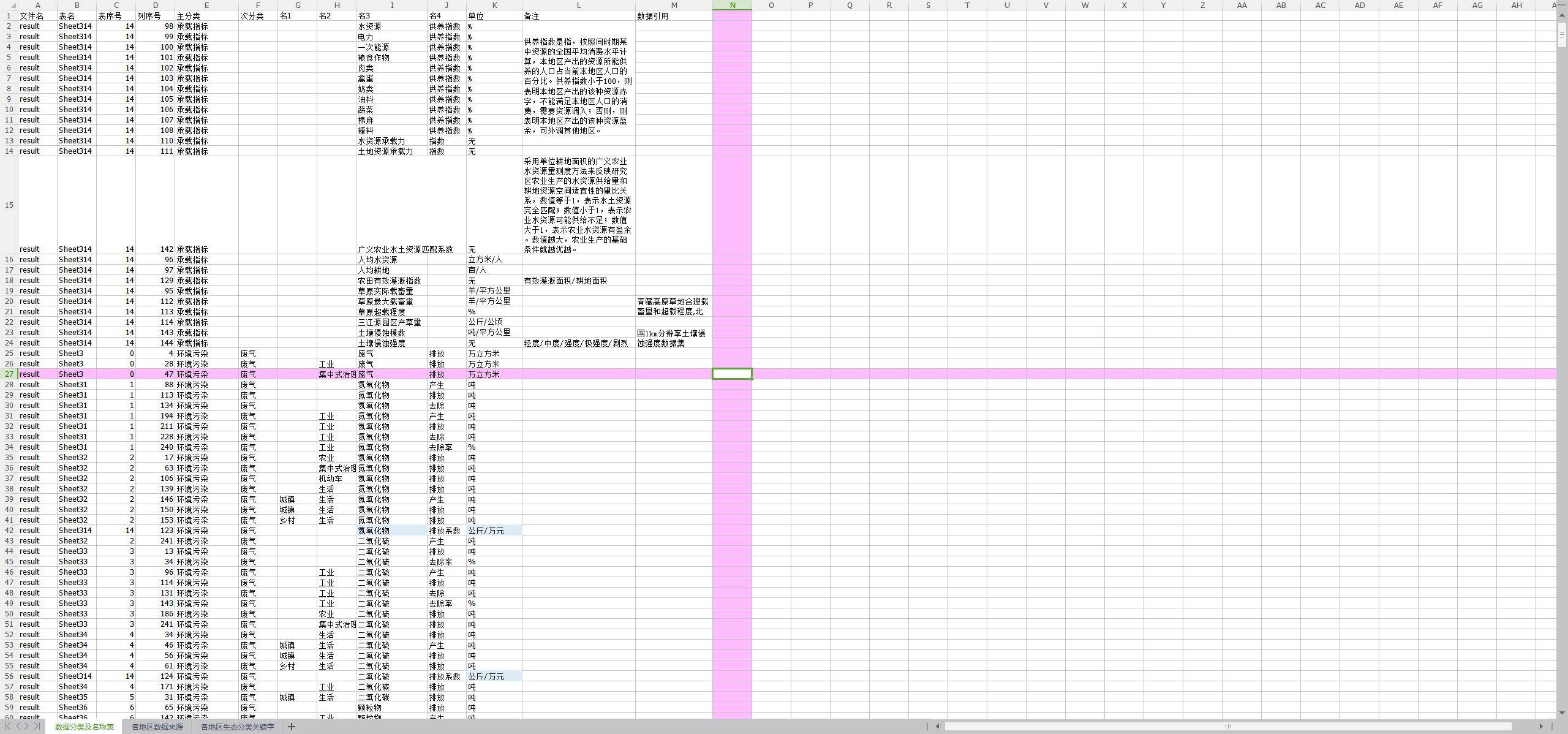This screenshot has height=734, width=1568.
Task: Click previous sheet navigation arrow
Action: click(x=18, y=726)
